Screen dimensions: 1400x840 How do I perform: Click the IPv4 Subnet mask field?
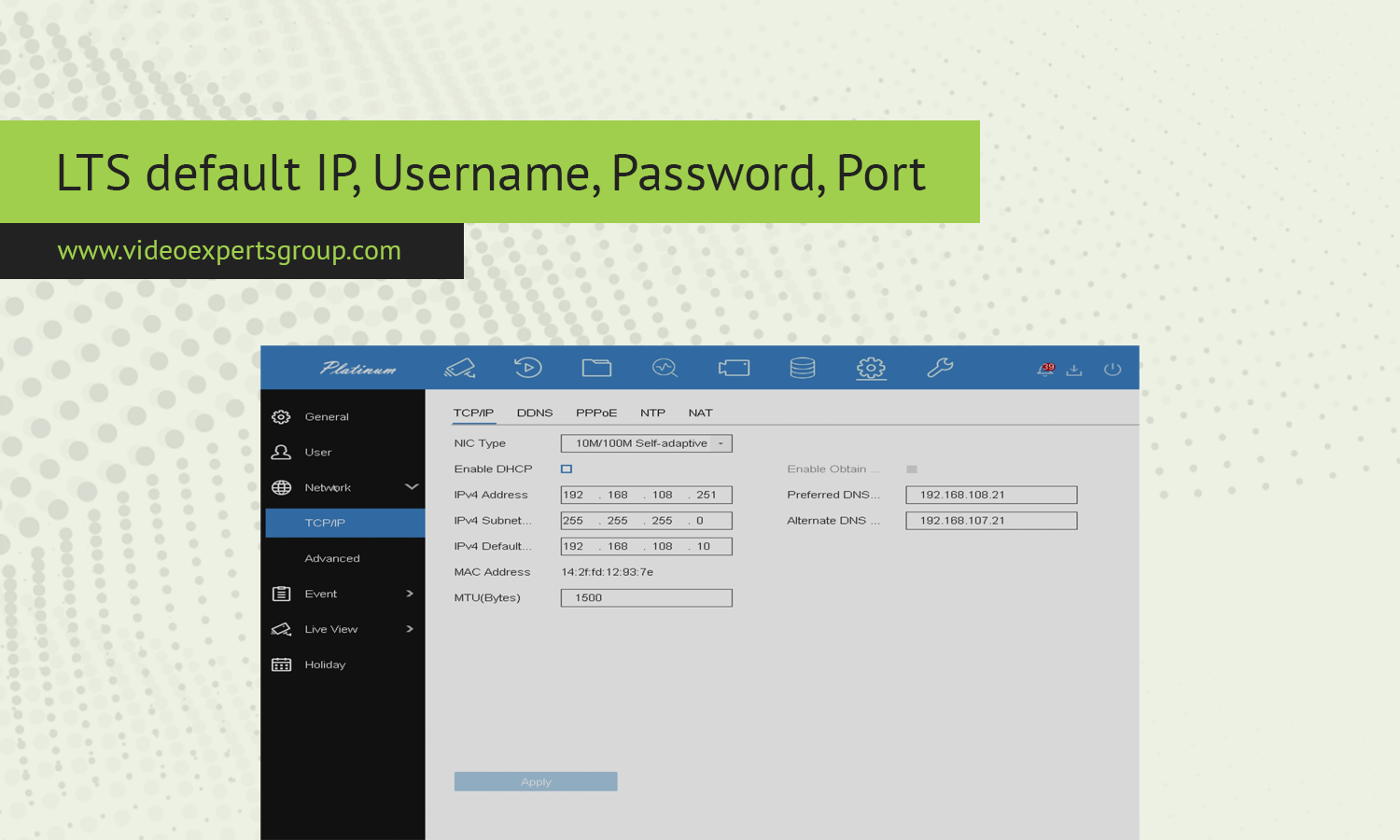(646, 521)
